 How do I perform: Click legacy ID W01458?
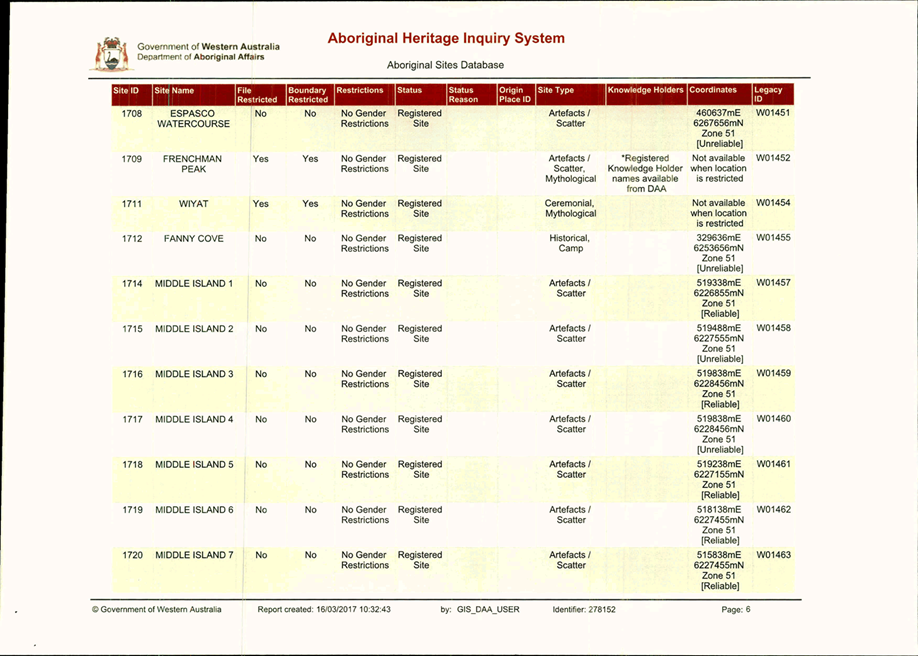click(x=773, y=328)
